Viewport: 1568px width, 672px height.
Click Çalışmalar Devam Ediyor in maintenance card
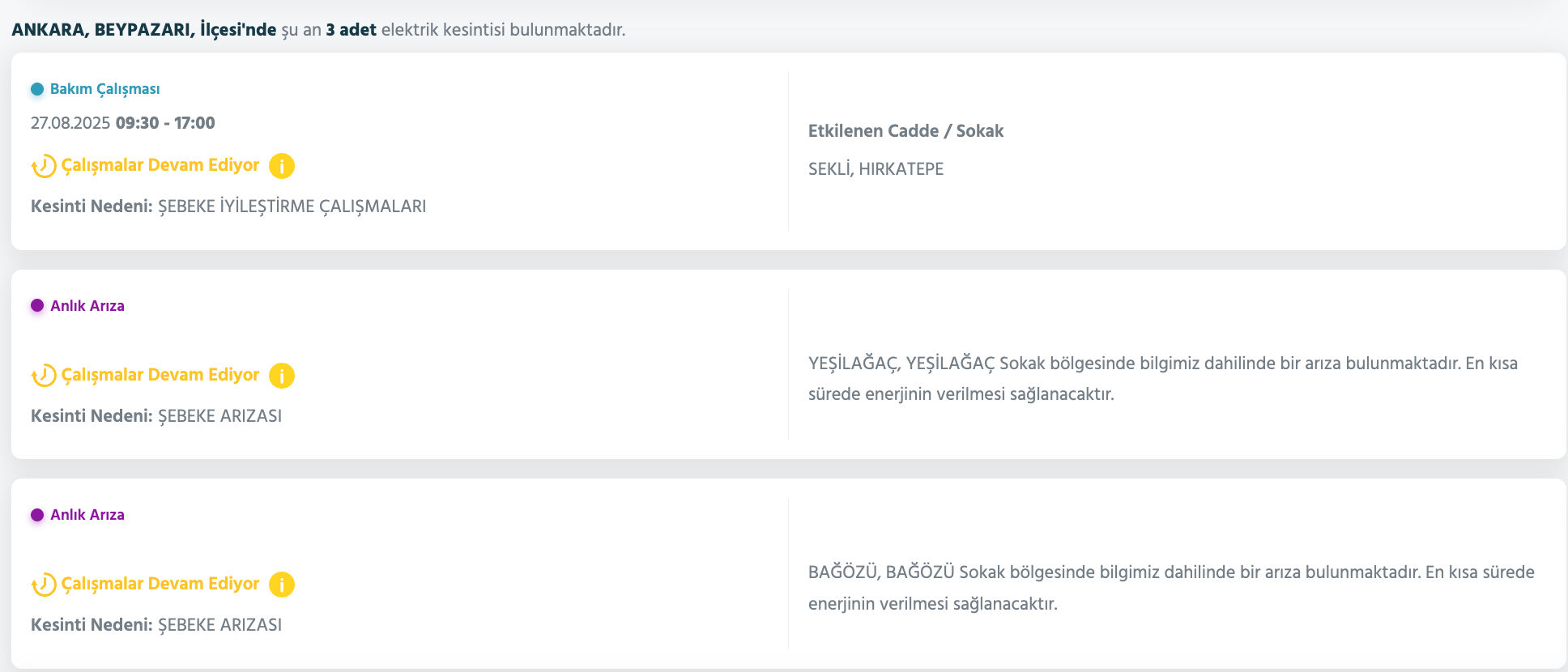click(x=160, y=165)
